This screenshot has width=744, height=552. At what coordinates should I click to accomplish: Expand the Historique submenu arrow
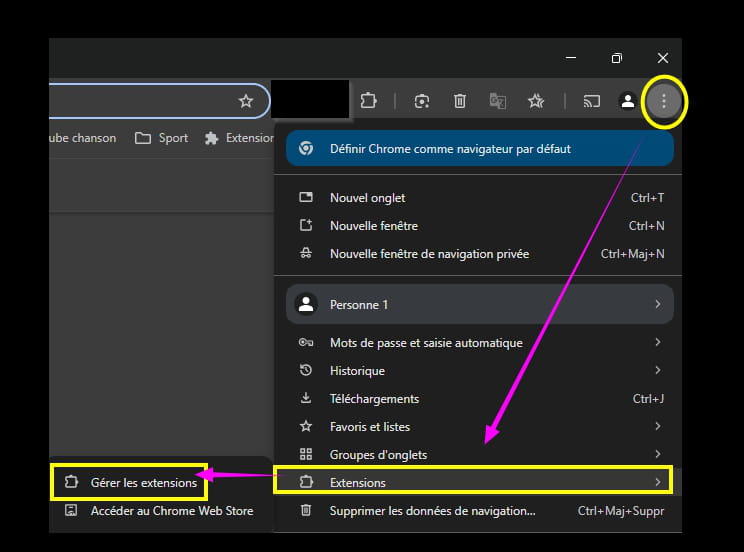tap(658, 370)
